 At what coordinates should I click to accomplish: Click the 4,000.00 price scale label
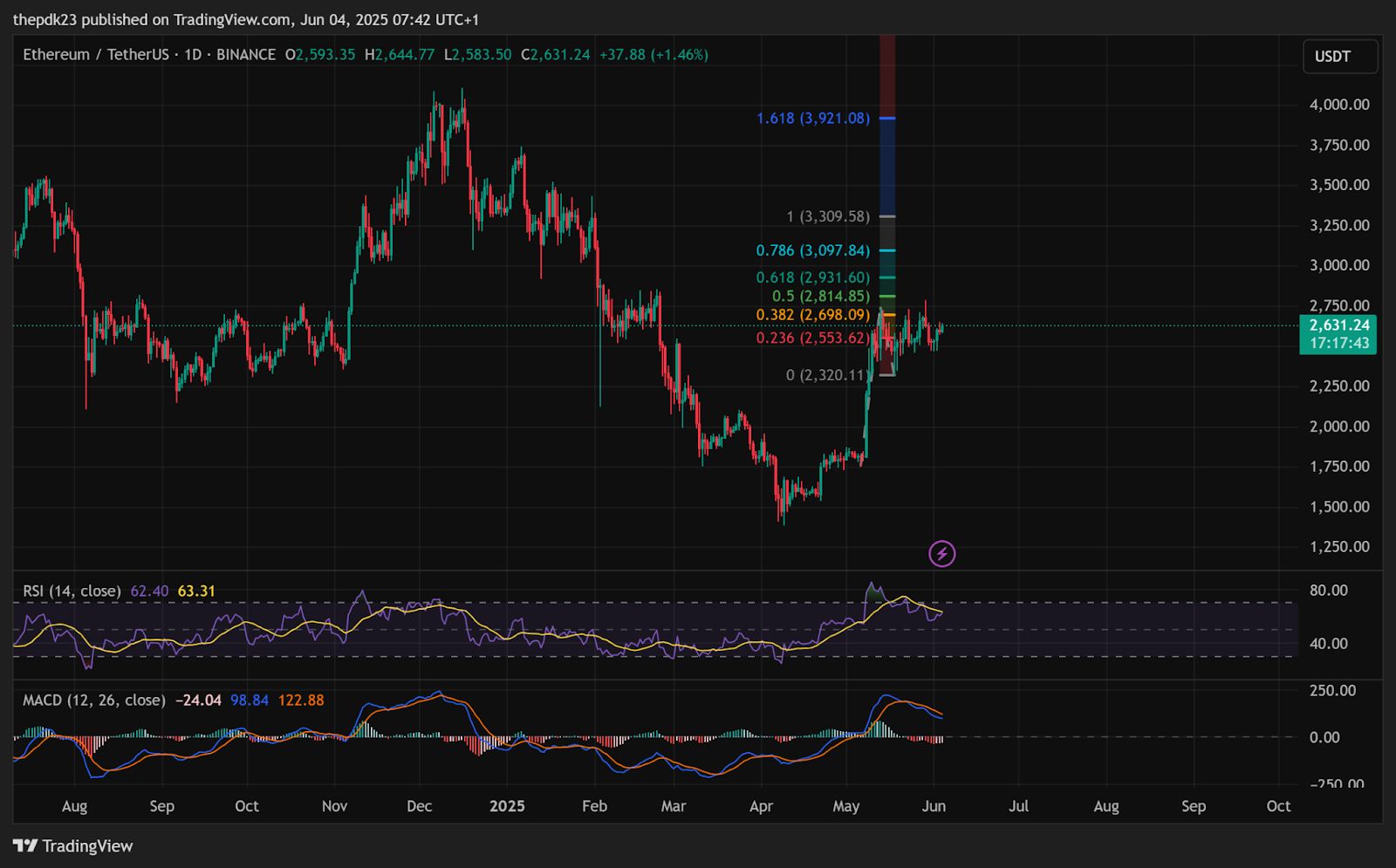coord(1339,105)
